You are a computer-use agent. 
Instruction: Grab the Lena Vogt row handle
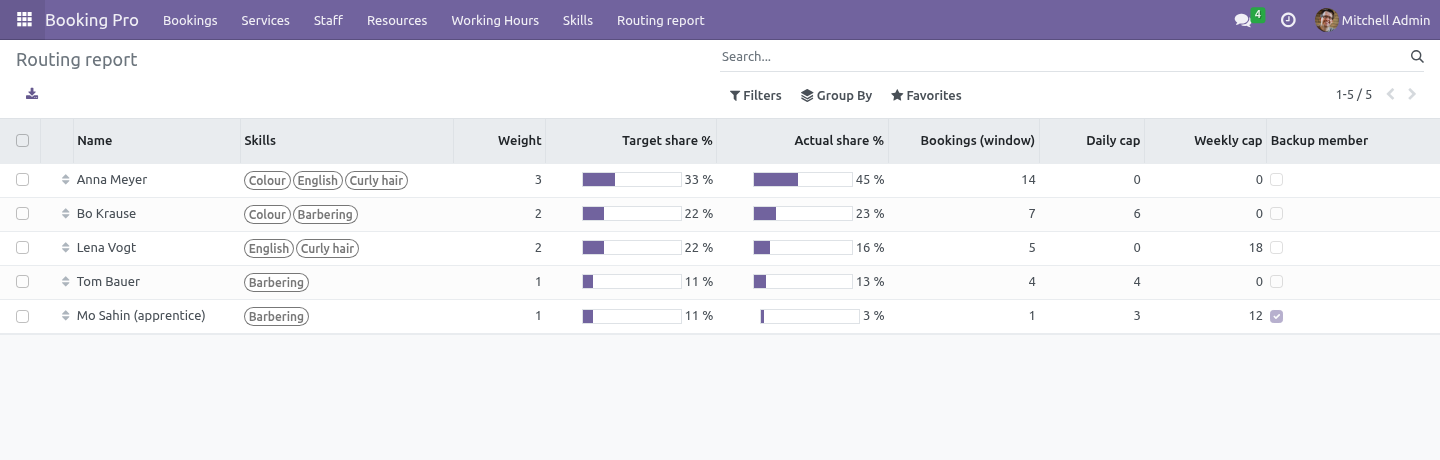tap(65, 248)
